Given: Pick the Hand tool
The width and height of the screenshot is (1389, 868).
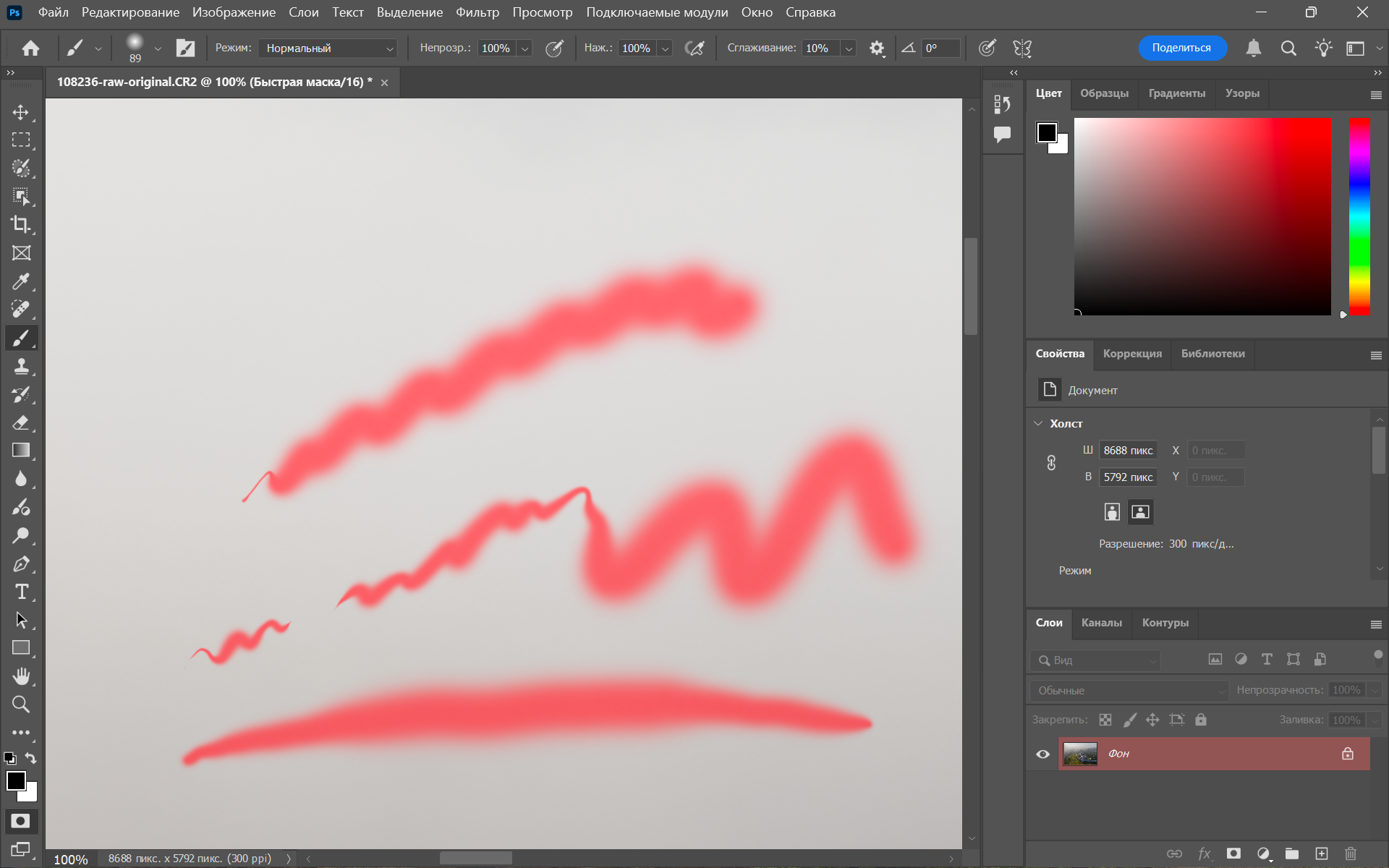Looking at the screenshot, I should (21, 676).
